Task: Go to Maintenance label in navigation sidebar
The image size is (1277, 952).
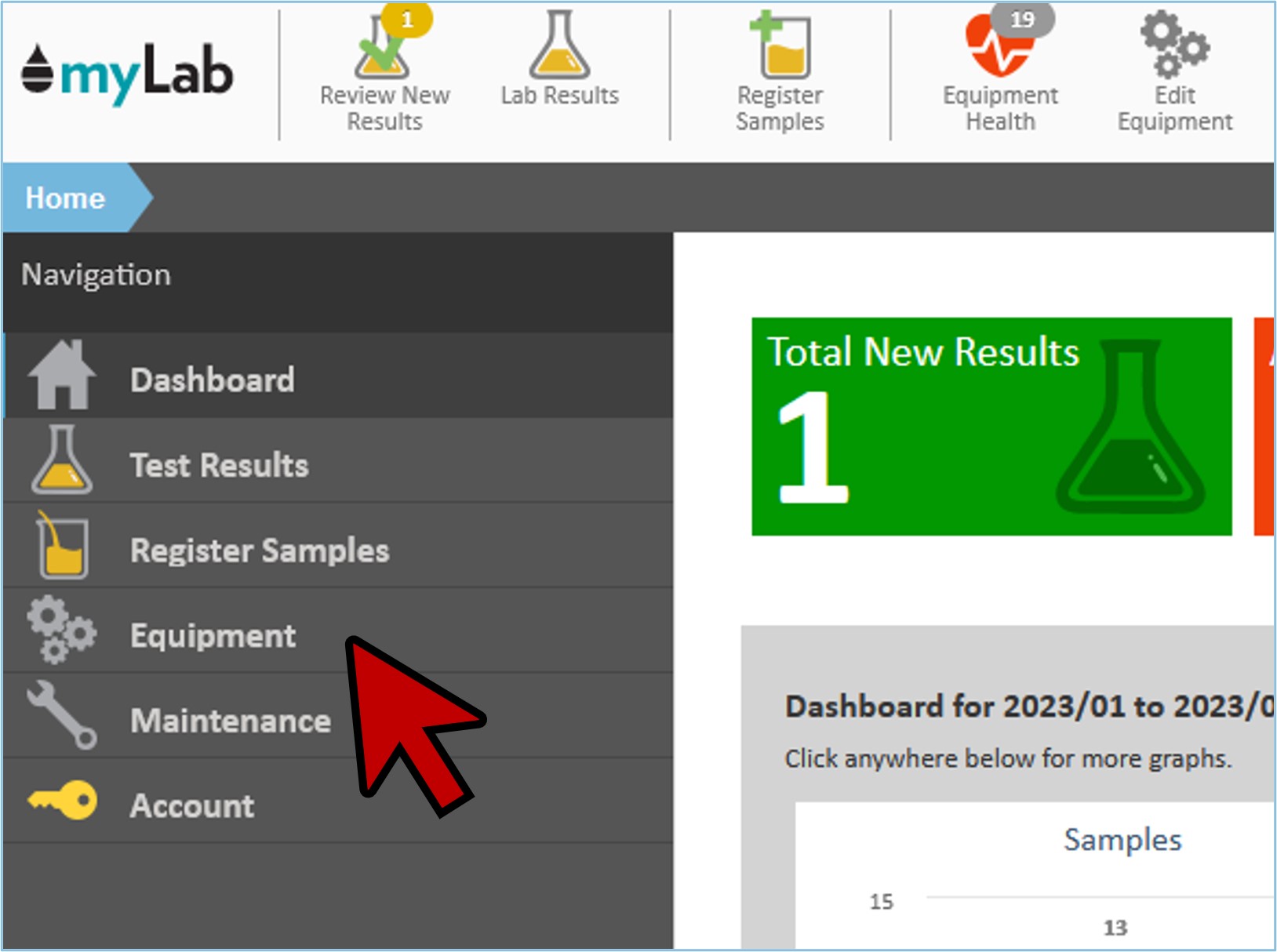Action: pyautogui.click(x=231, y=721)
